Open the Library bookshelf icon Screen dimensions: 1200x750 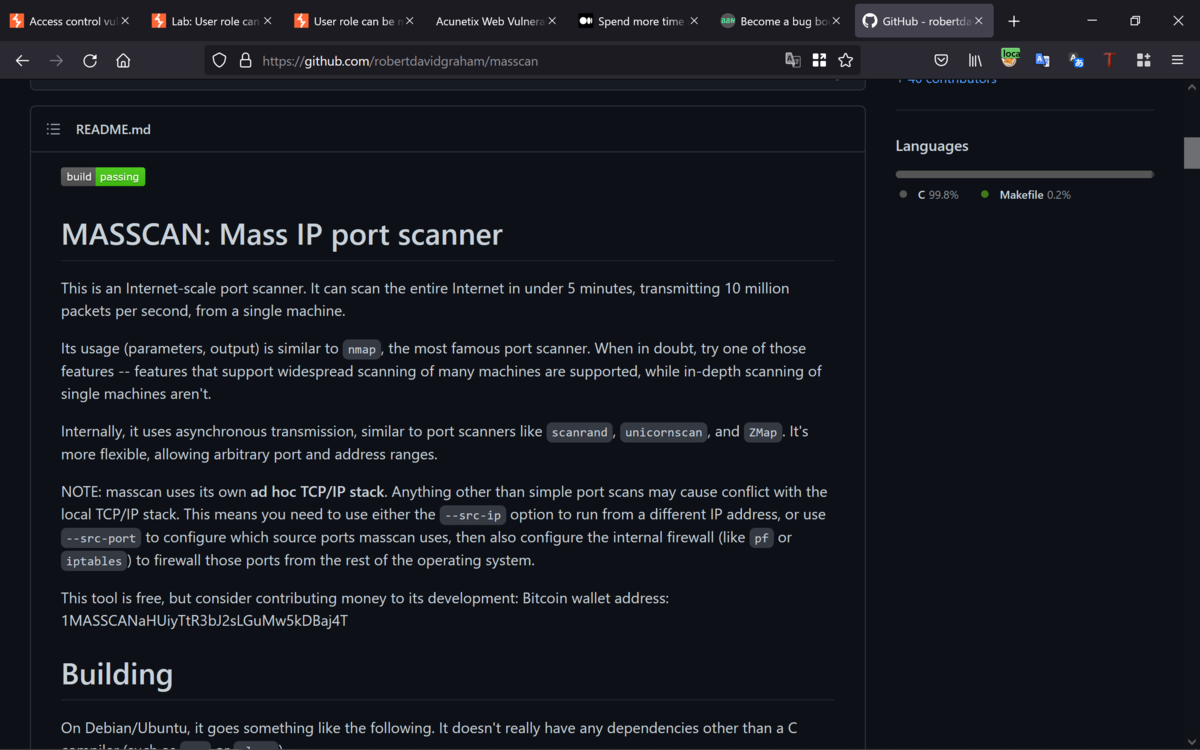point(975,60)
